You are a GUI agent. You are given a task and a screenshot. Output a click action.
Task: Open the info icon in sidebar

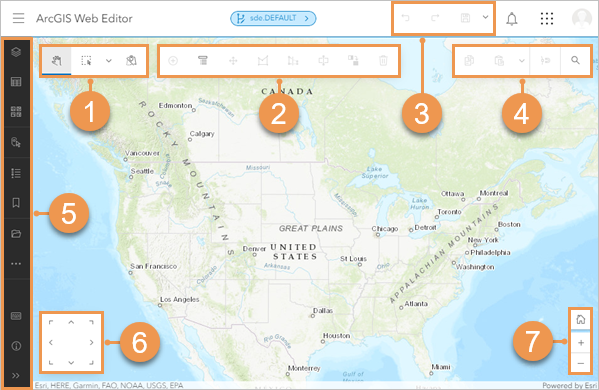pyautogui.click(x=16, y=346)
